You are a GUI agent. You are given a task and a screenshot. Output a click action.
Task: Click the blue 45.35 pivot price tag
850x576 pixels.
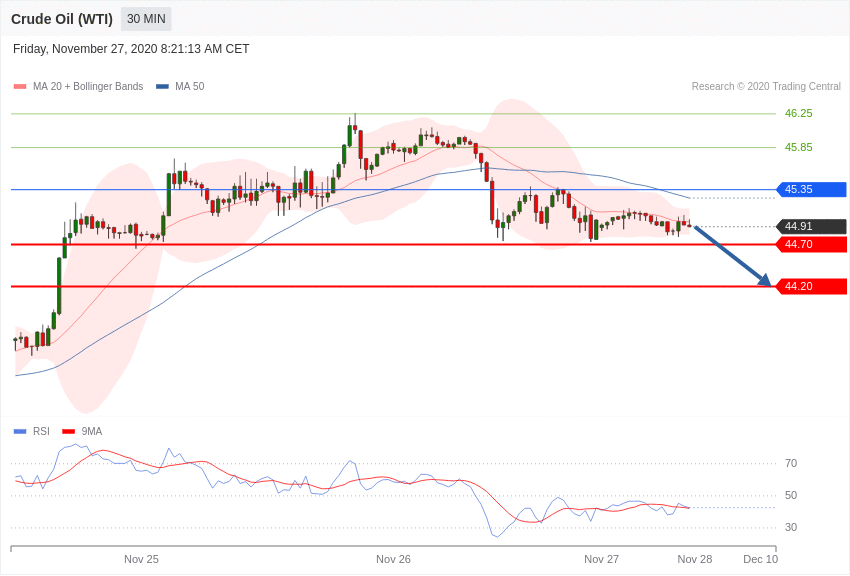[x=812, y=190]
